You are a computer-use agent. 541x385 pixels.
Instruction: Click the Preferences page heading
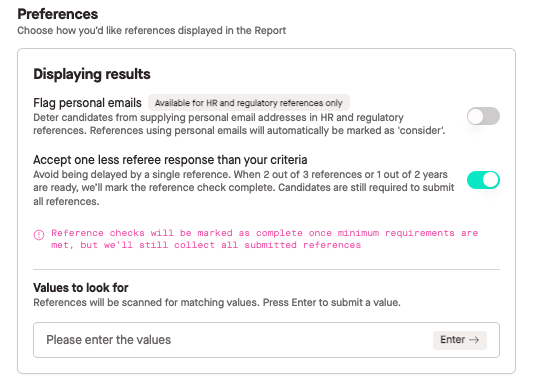[x=58, y=14]
